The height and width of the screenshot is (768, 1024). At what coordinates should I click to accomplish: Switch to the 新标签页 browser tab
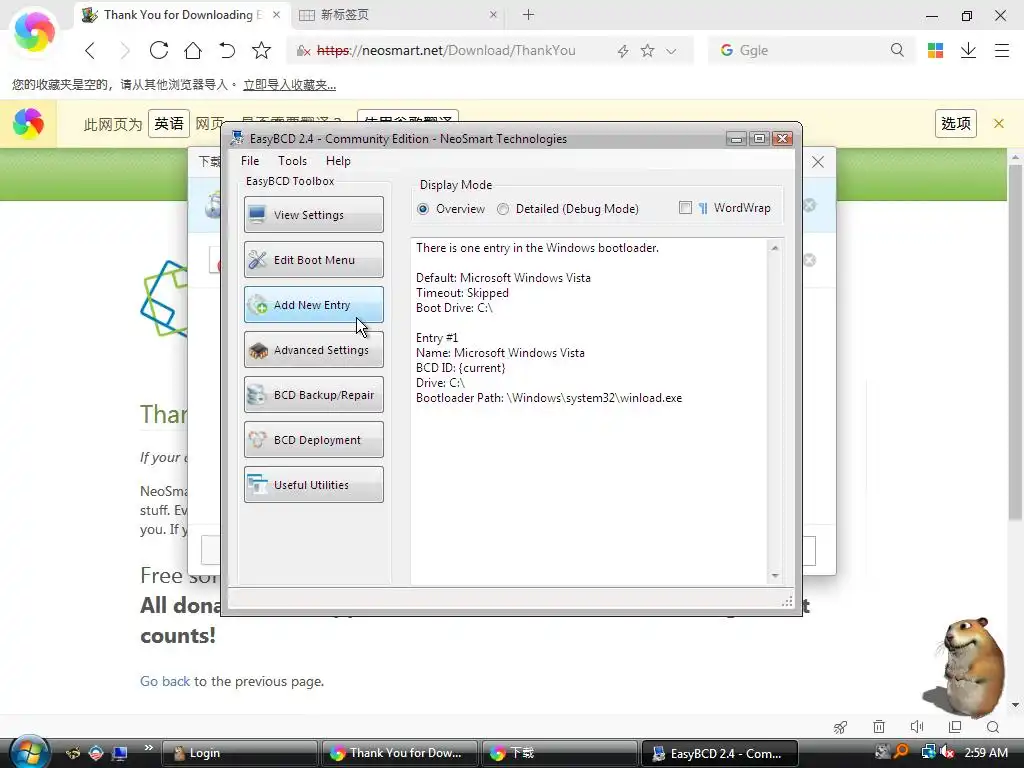click(398, 15)
